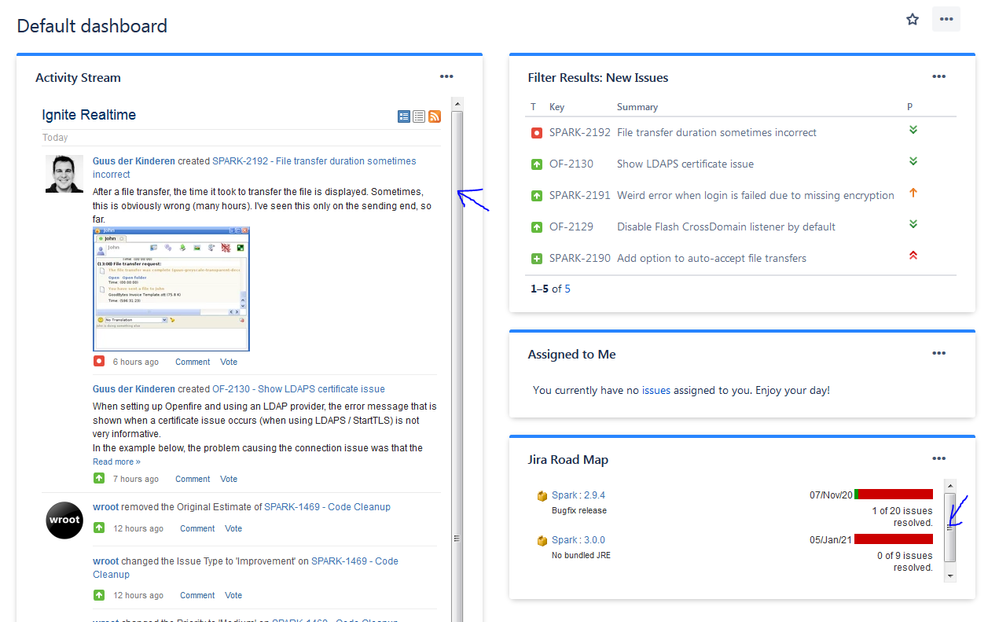Click Comment on the '7 hours ago' activity
Viewport: 999px width, 622px height.
click(x=192, y=479)
